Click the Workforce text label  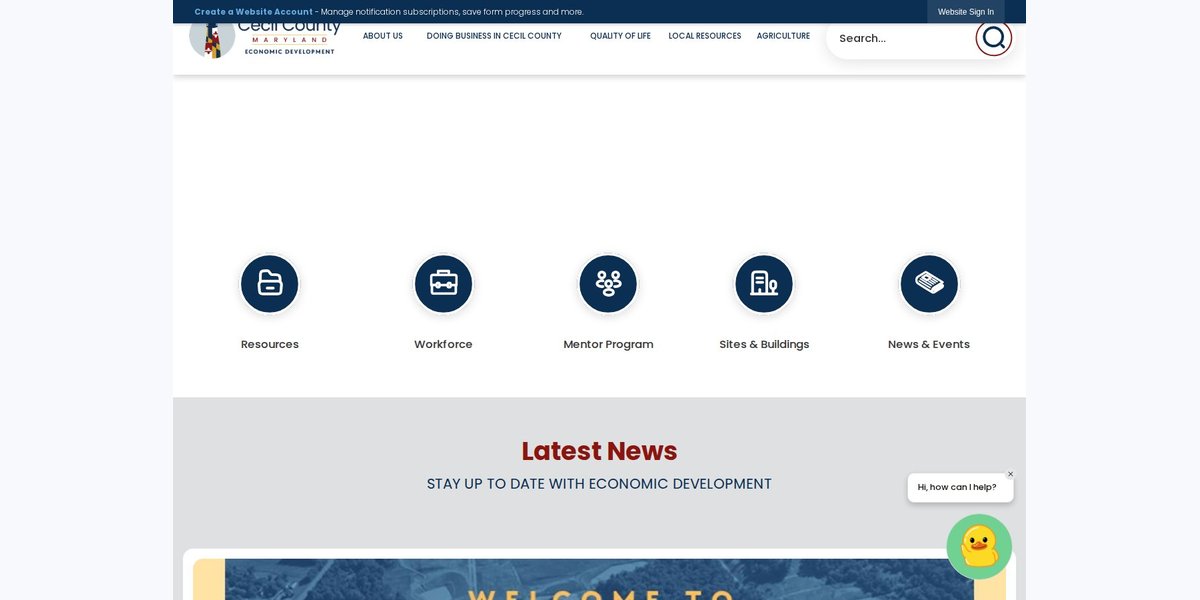point(443,344)
